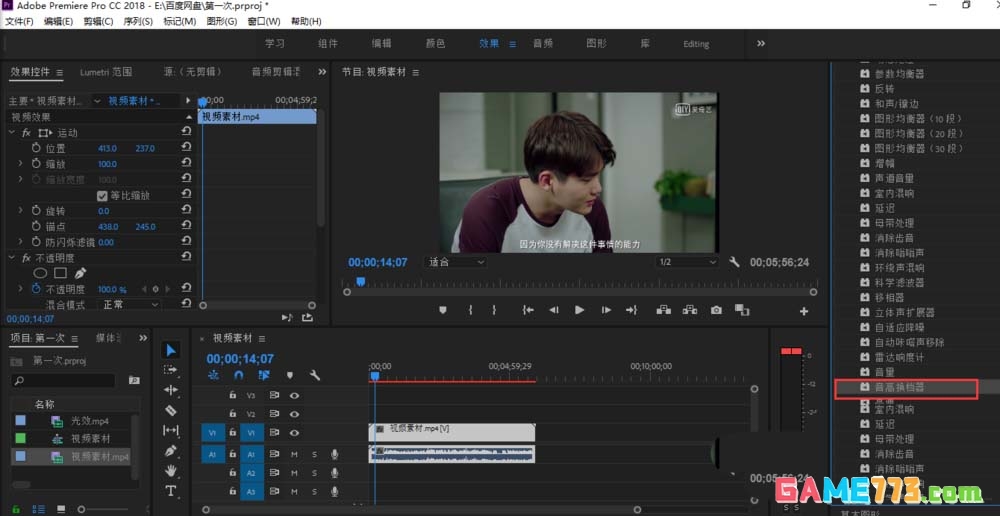Toggle timeline snap magnet icon
The width and height of the screenshot is (1000, 516).
coord(239,375)
